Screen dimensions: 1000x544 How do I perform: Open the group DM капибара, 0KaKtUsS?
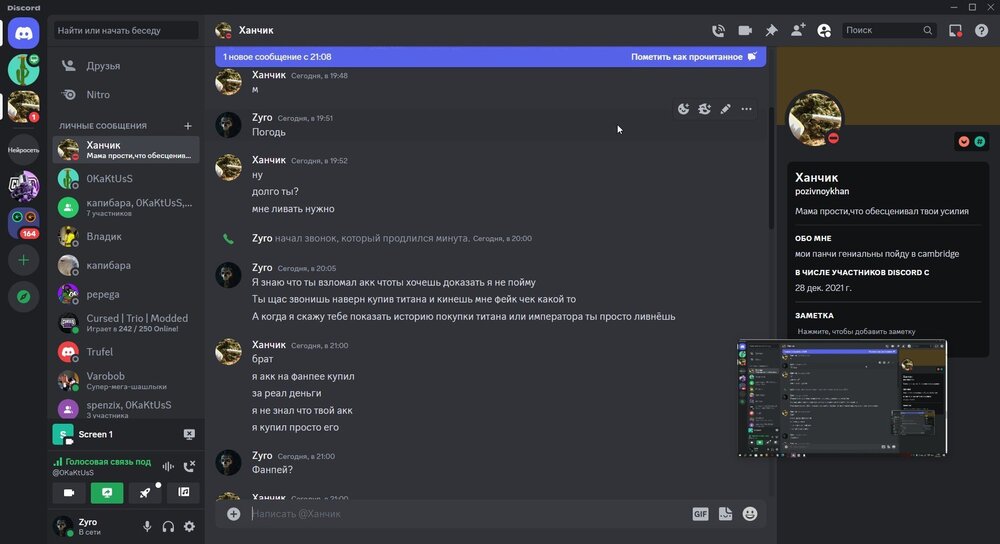pyautogui.click(x=126, y=207)
